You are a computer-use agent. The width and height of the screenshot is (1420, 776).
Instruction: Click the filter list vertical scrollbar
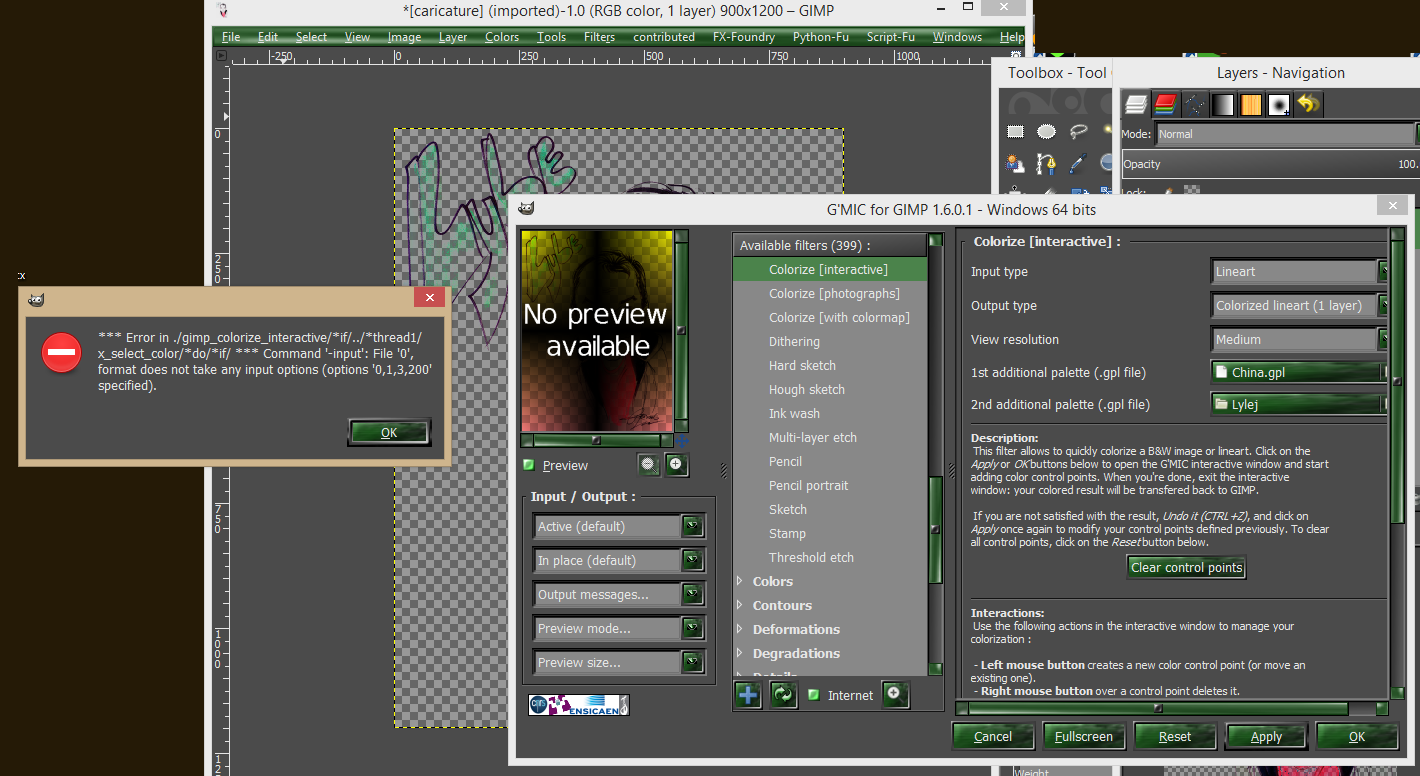pyautogui.click(x=935, y=455)
